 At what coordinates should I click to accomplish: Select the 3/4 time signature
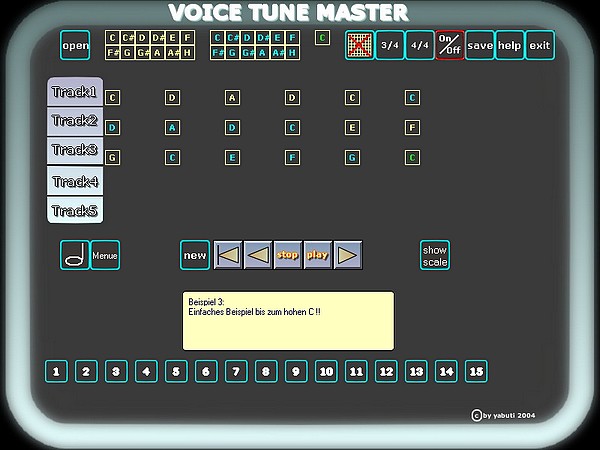coord(390,45)
